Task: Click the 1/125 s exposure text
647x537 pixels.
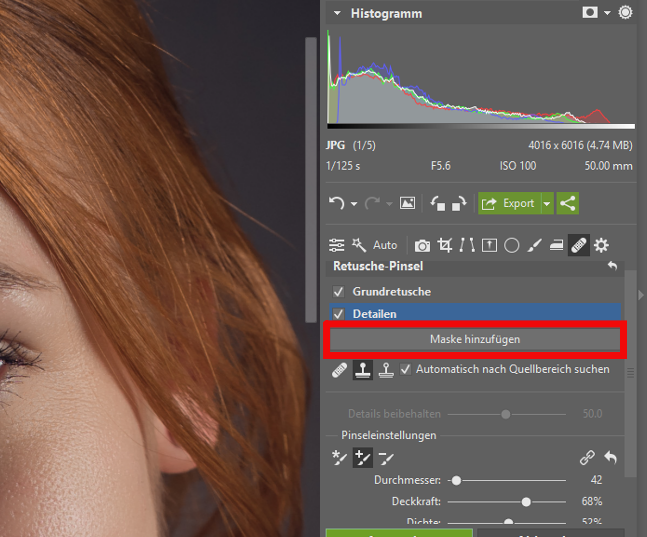Action: click(x=343, y=166)
